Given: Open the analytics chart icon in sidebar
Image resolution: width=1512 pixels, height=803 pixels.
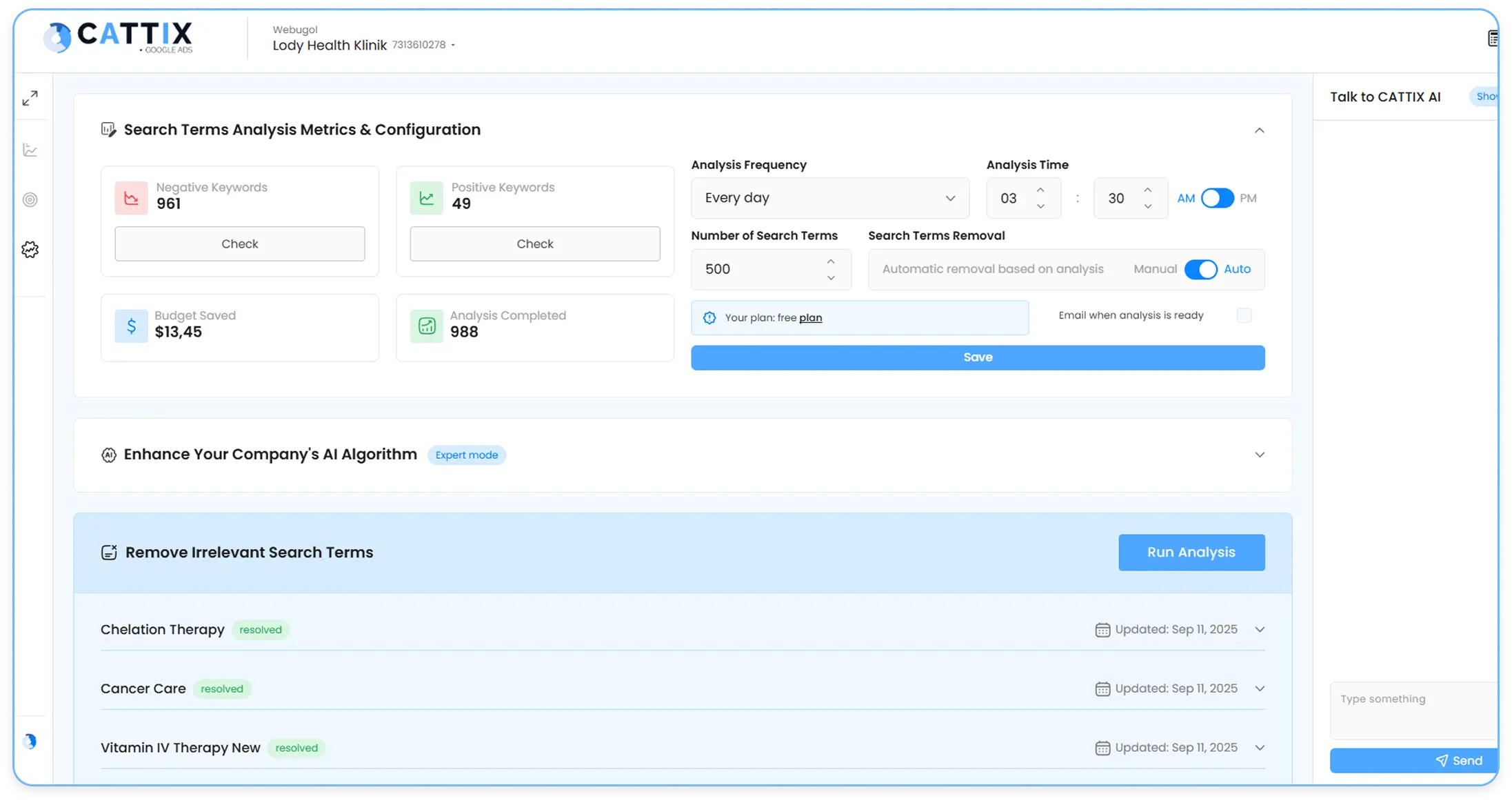Looking at the screenshot, I should coord(30,149).
